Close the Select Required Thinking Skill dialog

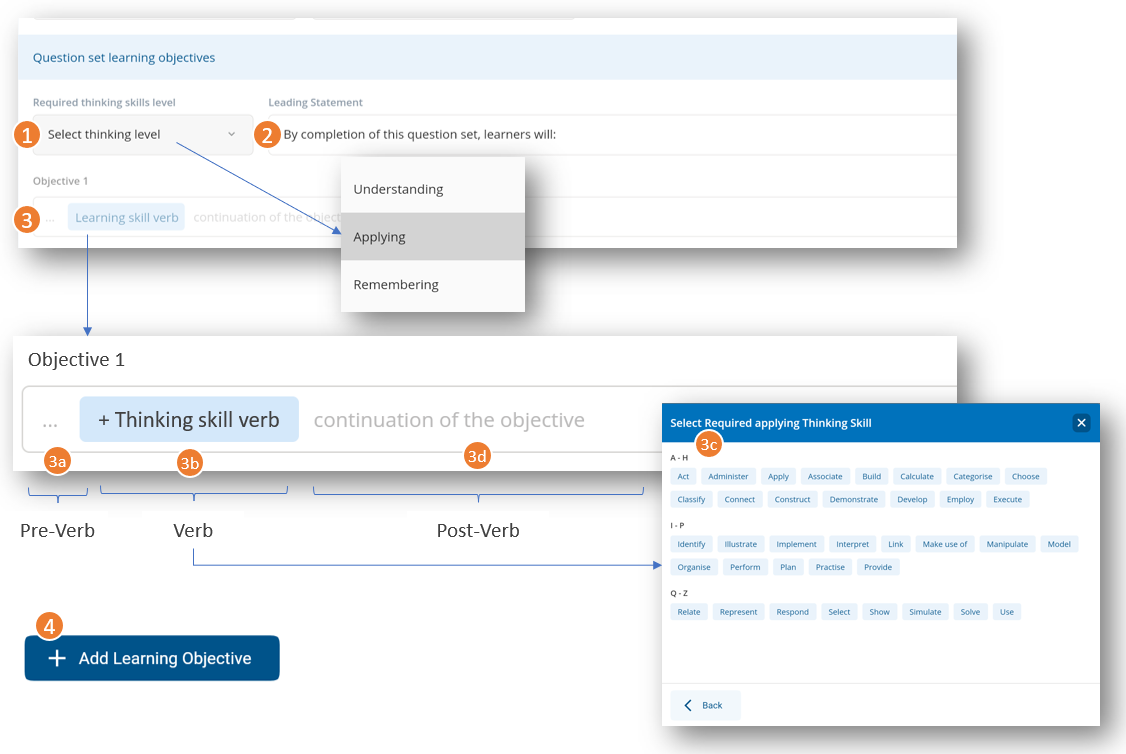tap(1081, 423)
